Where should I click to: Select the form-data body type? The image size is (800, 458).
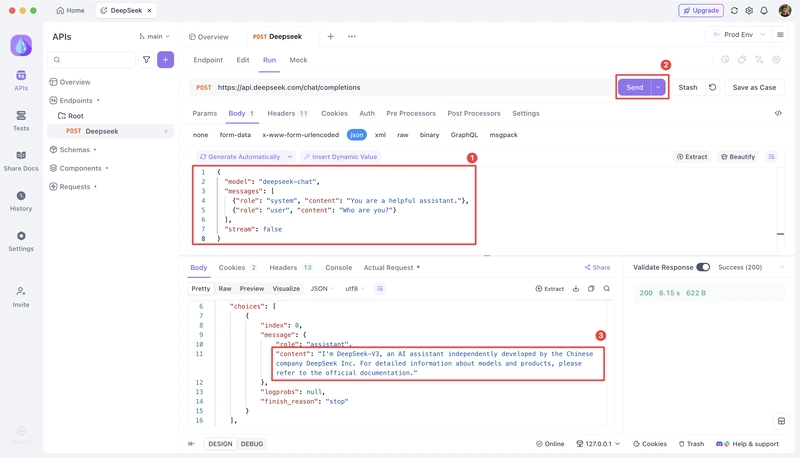pos(235,135)
